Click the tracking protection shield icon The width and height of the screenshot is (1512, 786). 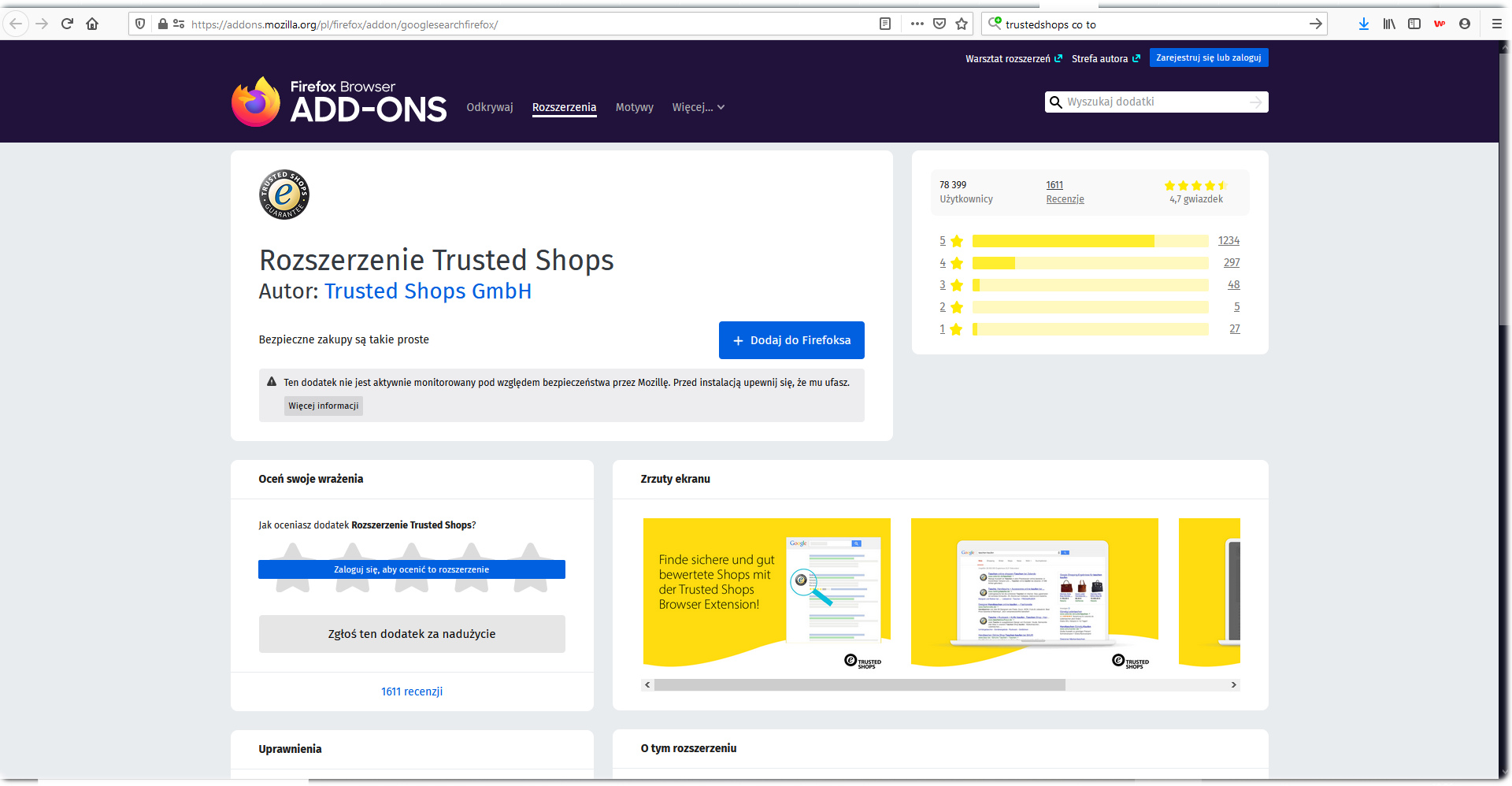[140, 24]
